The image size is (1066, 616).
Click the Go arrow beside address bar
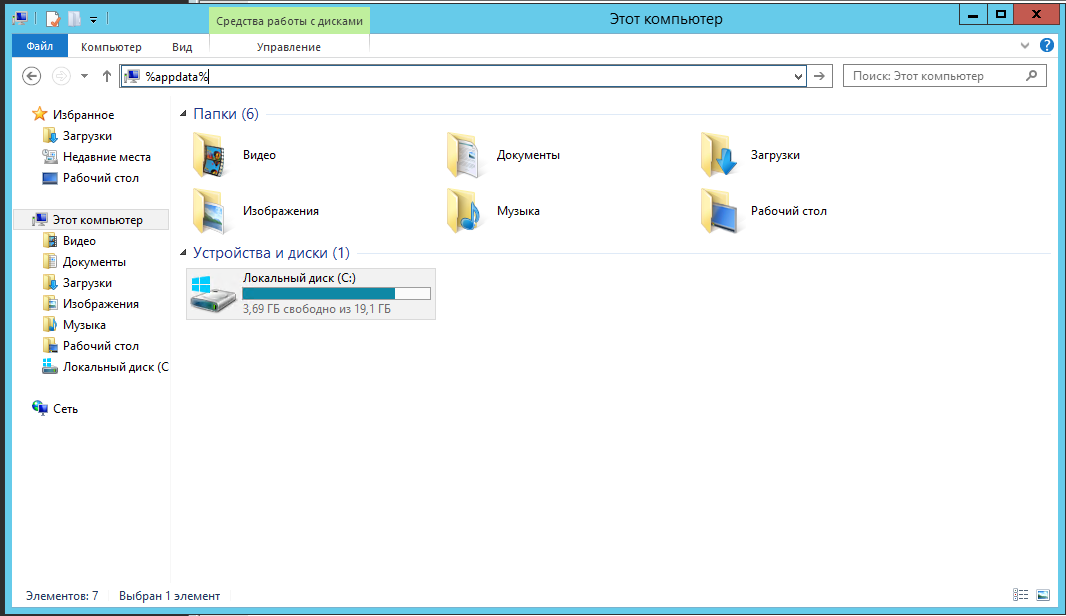[819, 76]
